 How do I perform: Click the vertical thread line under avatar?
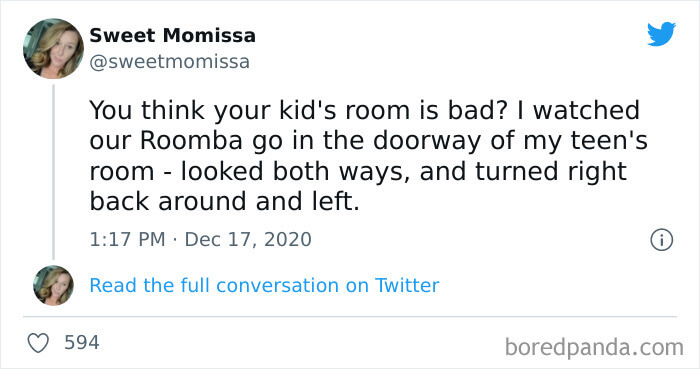click(x=54, y=172)
